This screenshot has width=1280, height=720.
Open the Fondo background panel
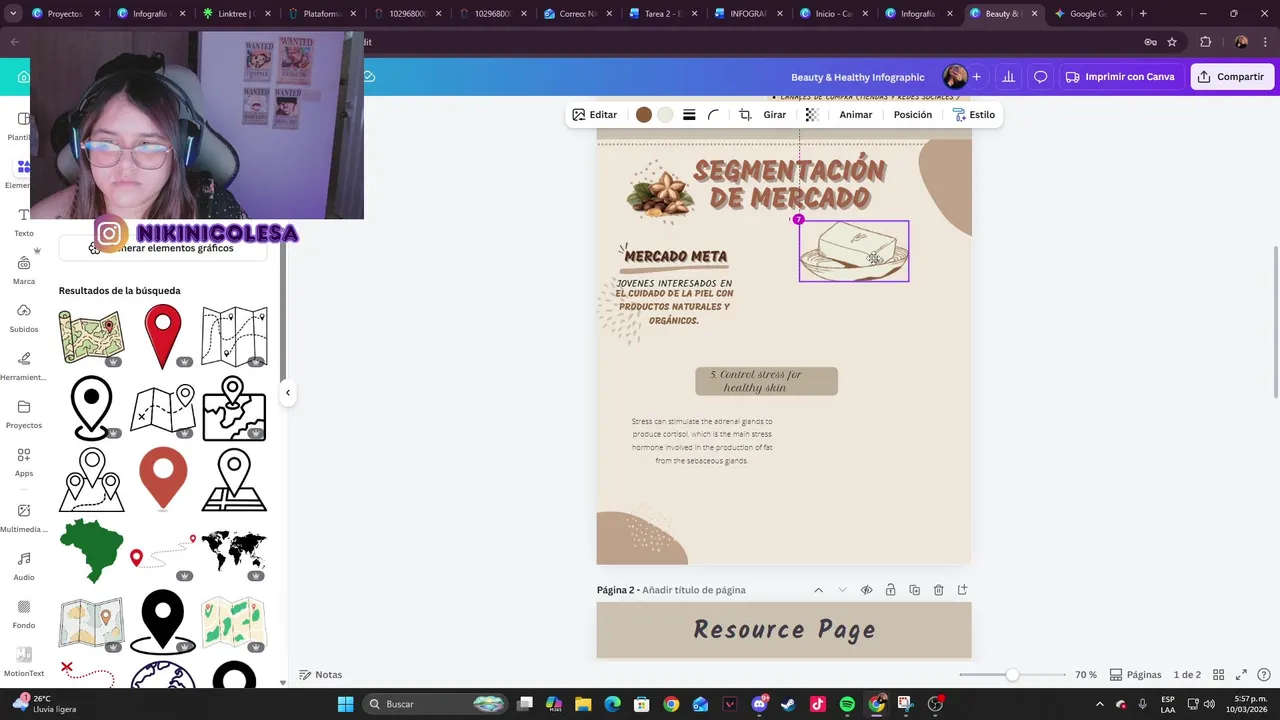pos(24,614)
